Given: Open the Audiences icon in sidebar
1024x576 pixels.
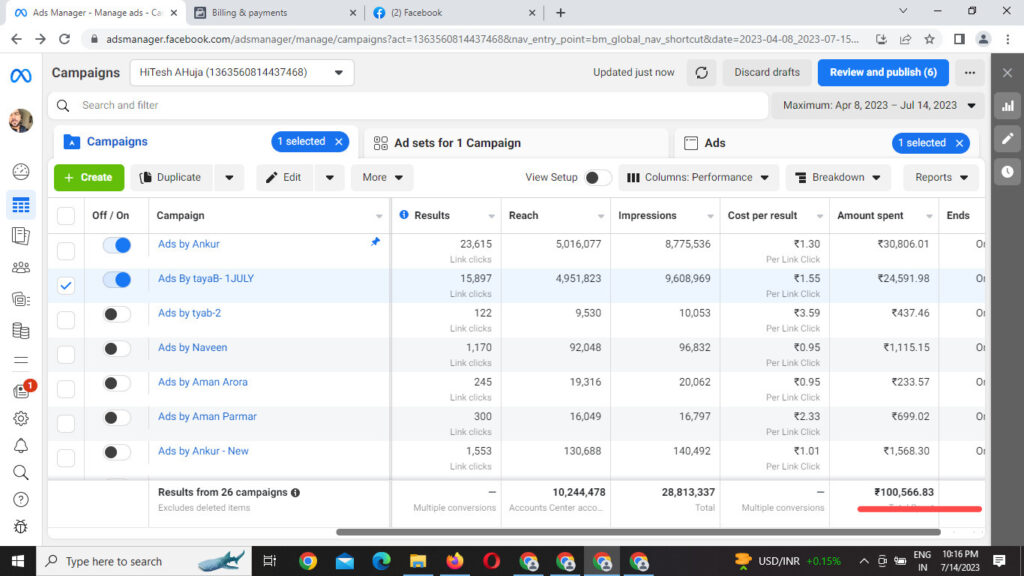Looking at the screenshot, I should tap(20, 267).
